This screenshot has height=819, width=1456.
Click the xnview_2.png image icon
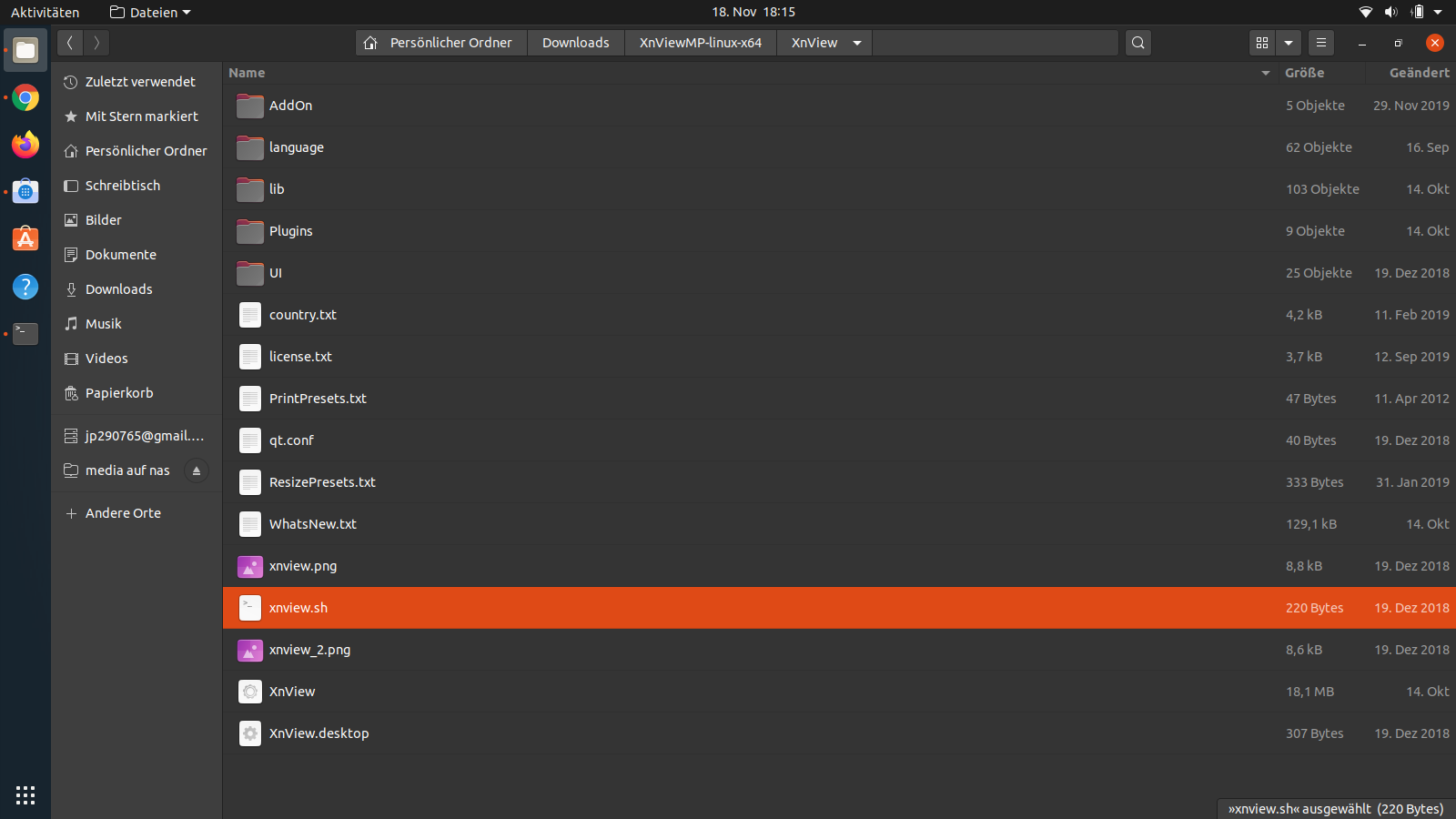pos(250,650)
